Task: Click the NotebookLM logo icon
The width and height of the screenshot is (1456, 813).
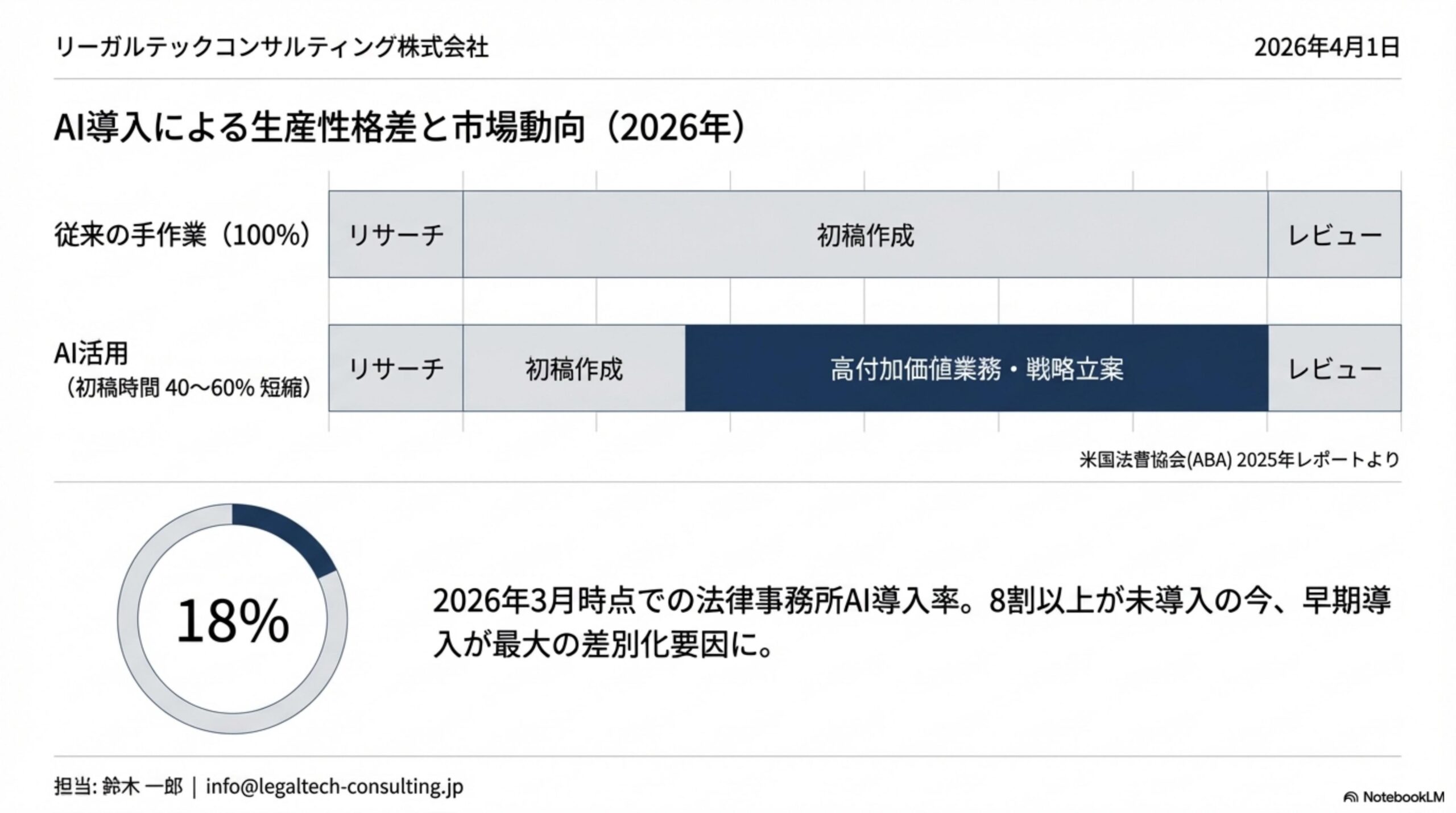Action: [1351, 797]
